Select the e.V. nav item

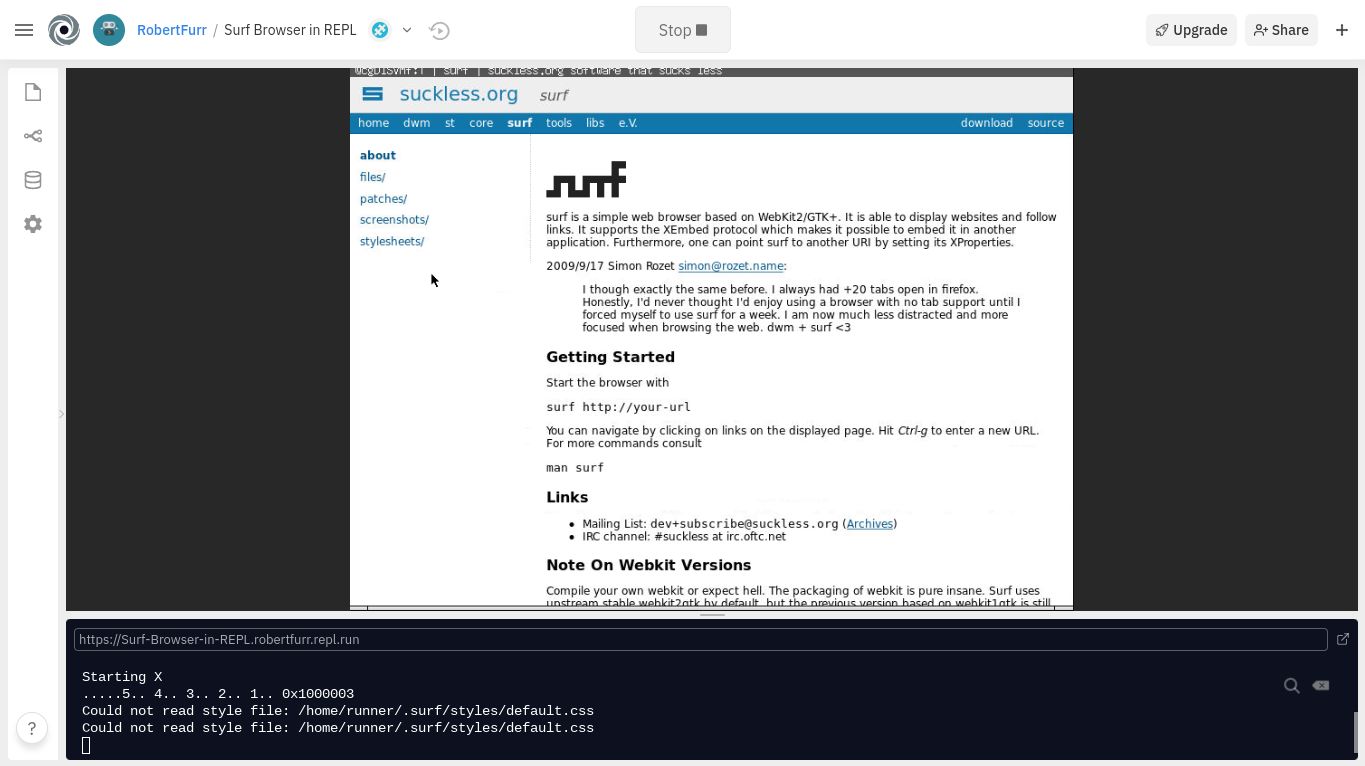[628, 123]
